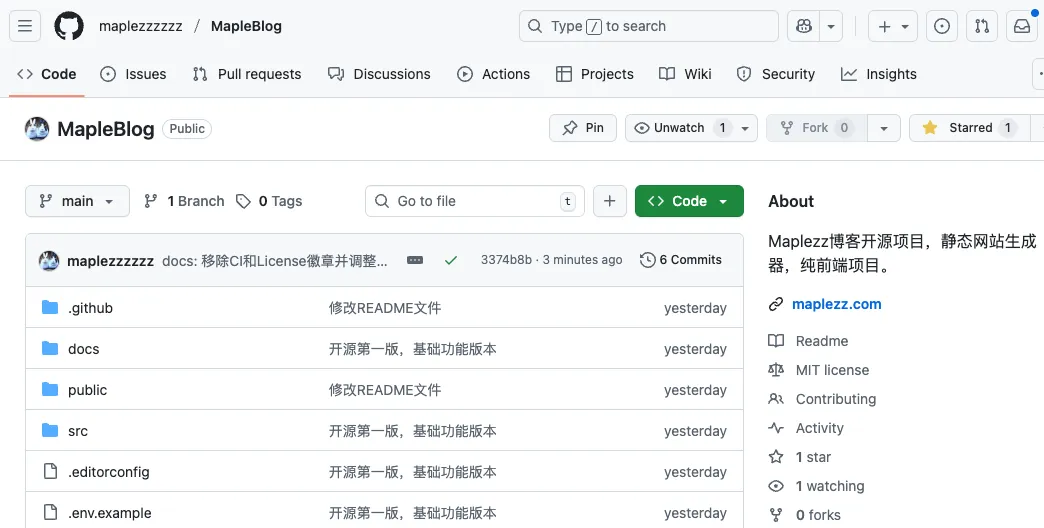Open the Unwatch notifications dropdown
Image resolution: width=1044 pixels, height=528 pixels.
coord(691,128)
